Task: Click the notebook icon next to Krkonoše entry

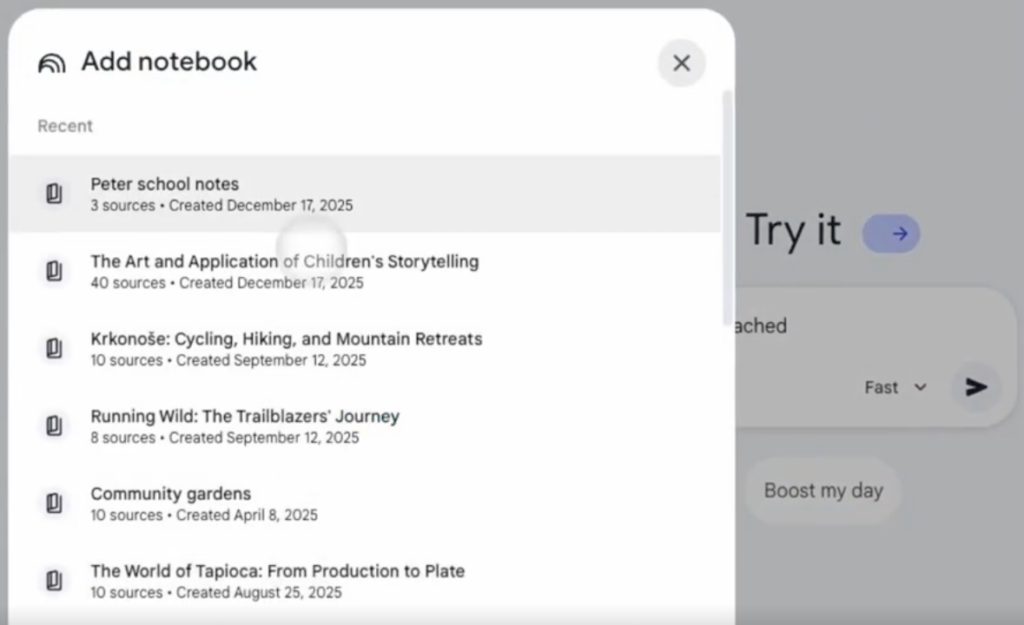Action: [54, 348]
